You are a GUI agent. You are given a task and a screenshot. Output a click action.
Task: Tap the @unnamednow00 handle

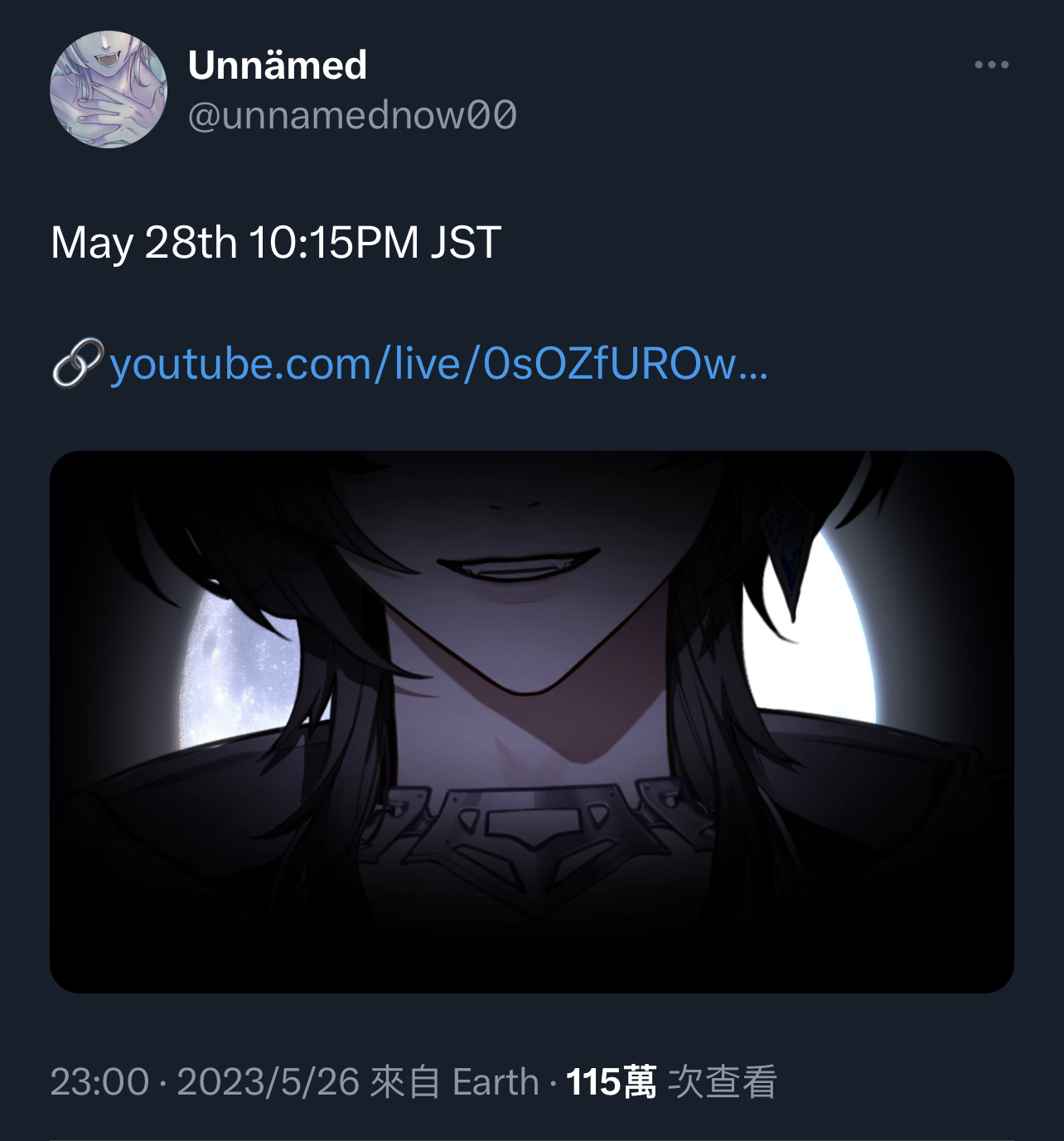pos(353,115)
